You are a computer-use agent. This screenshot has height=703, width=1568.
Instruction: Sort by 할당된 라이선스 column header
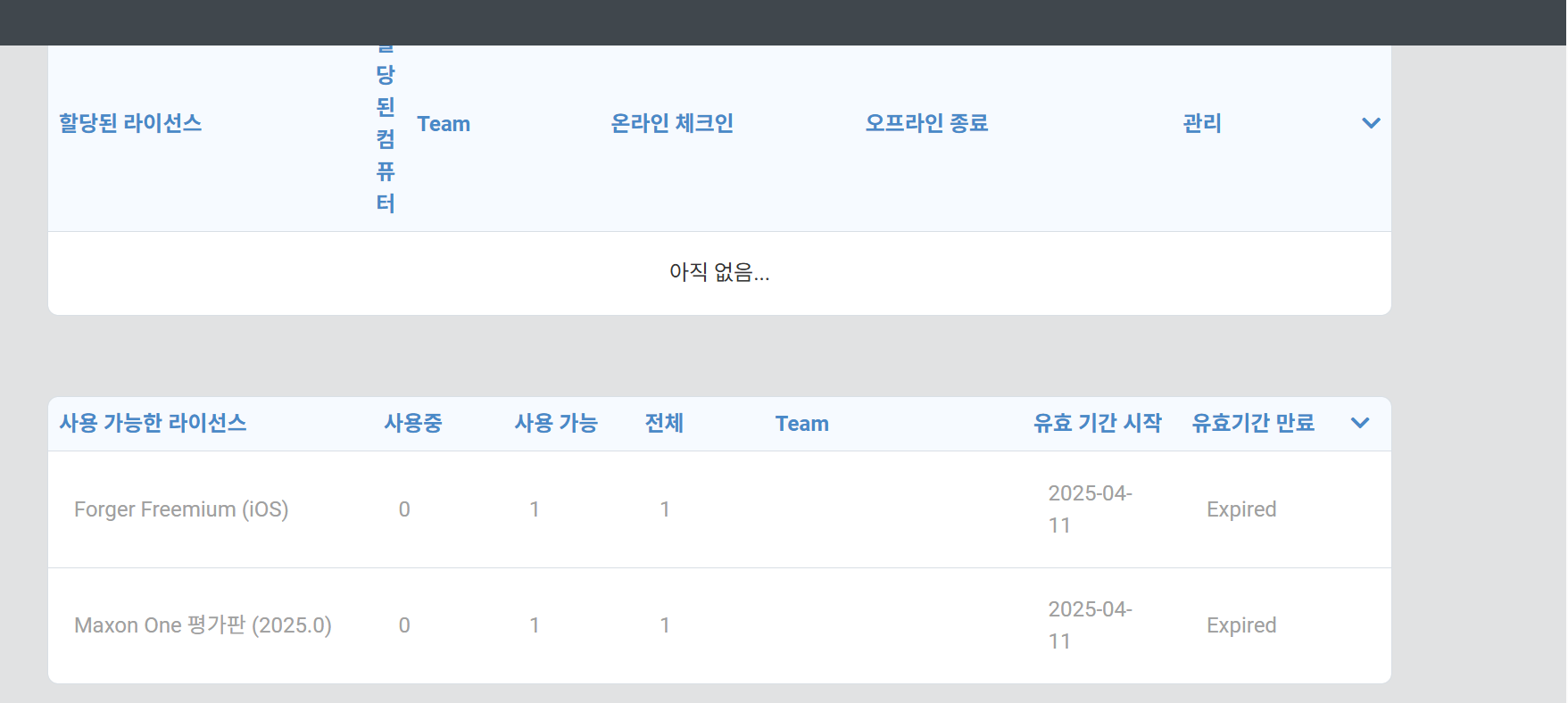click(130, 123)
